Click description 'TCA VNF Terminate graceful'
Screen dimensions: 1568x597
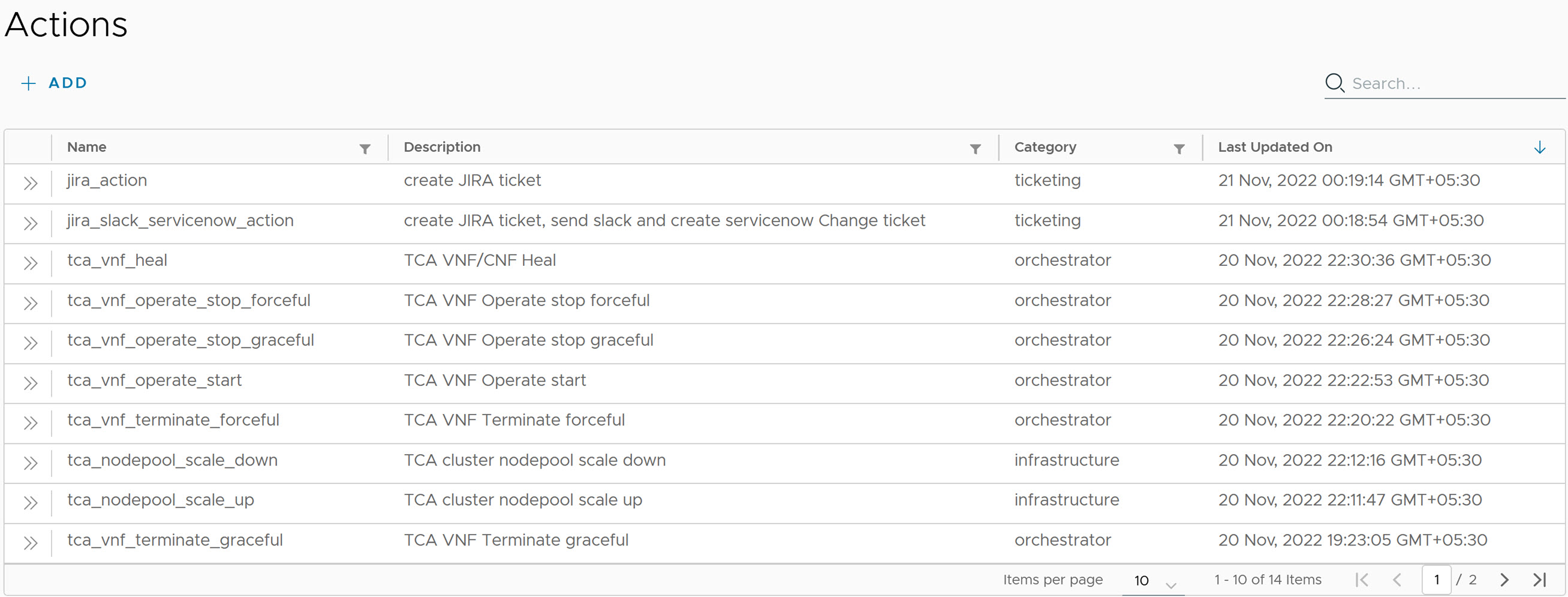[516, 540]
